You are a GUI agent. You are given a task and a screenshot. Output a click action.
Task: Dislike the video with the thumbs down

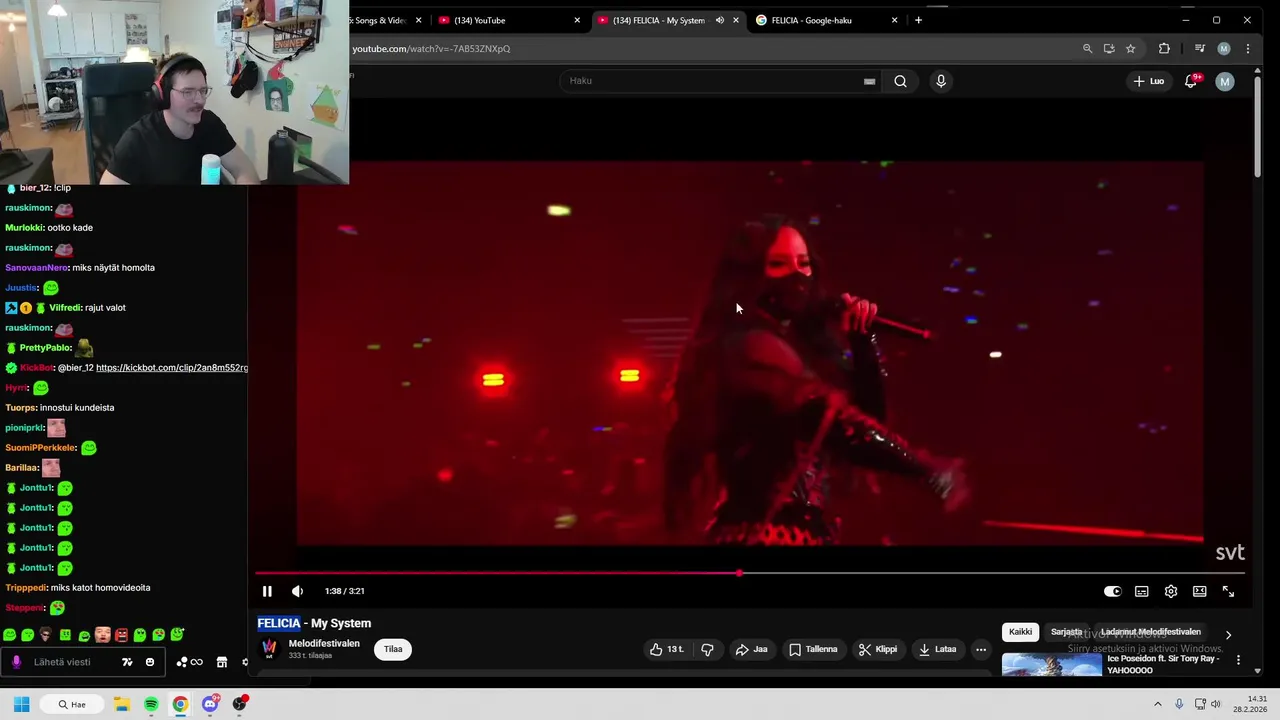707,649
